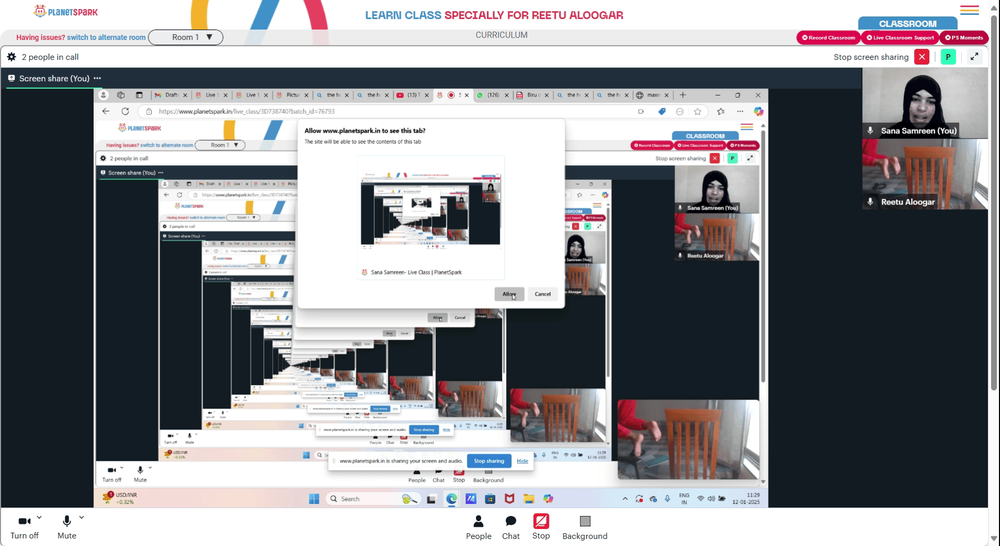Switch to the CURRICULUM tab
This screenshot has width=1000, height=546.
coord(501,35)
